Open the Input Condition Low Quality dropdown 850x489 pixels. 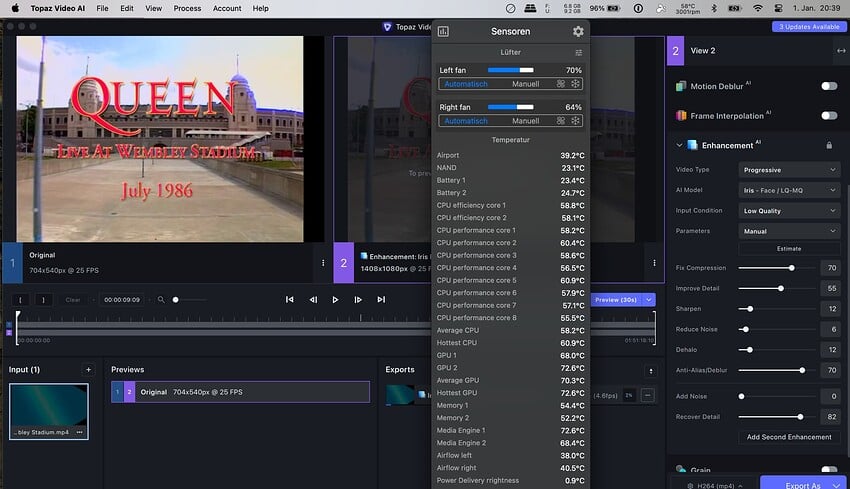pos(789,211)
